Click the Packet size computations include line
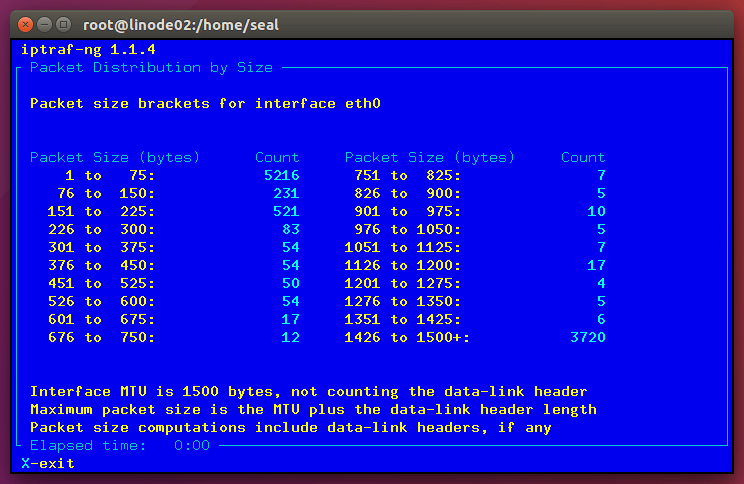Screen dimensions: 744x484 [290, 428]
